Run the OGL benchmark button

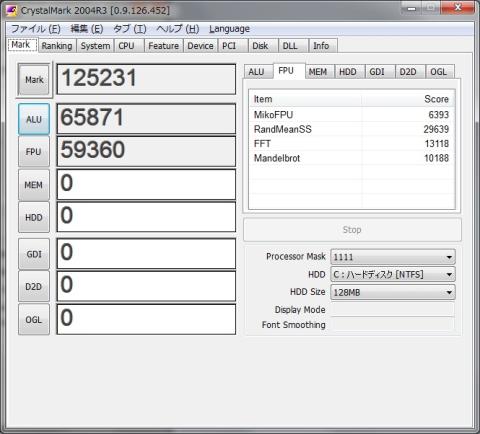[x=34, y=319]
